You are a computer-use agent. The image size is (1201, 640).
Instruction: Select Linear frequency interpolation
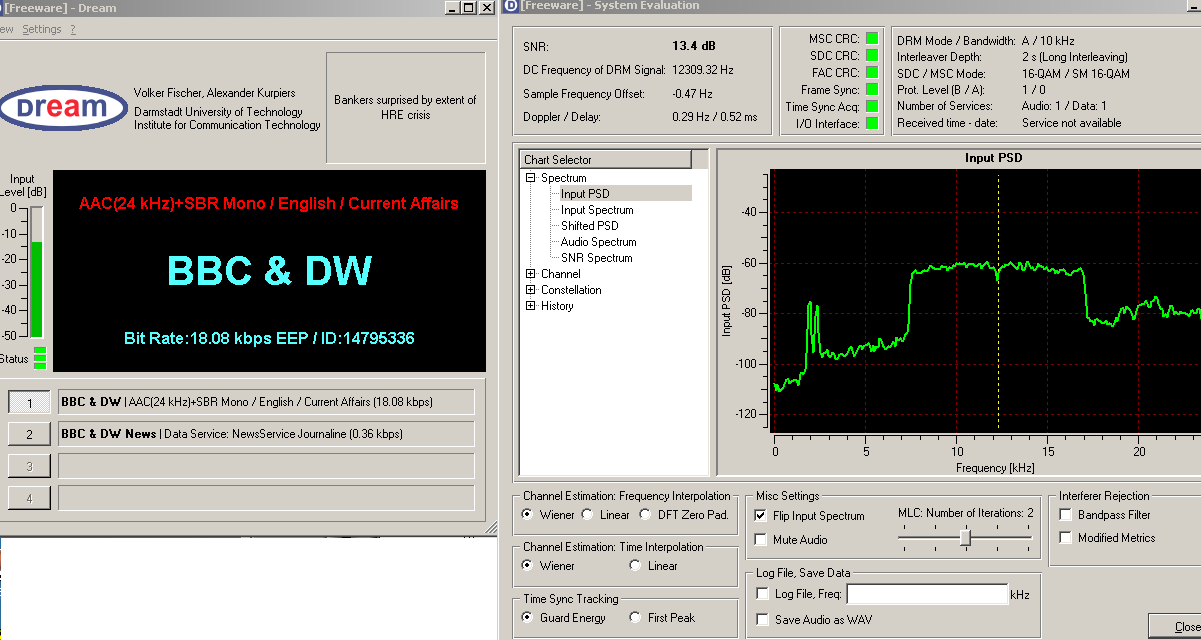click(588, 515)
